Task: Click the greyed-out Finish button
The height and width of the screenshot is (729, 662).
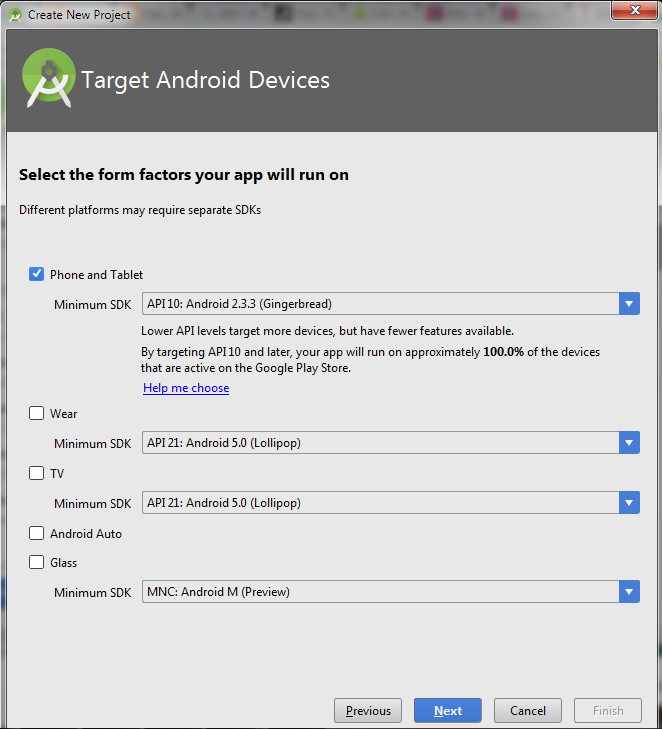Action: coord(608,711)
